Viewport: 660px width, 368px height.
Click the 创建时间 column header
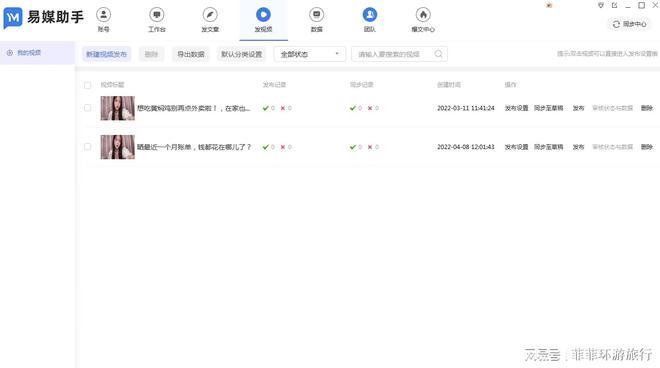pyautogui.click(x=449, y=85)
